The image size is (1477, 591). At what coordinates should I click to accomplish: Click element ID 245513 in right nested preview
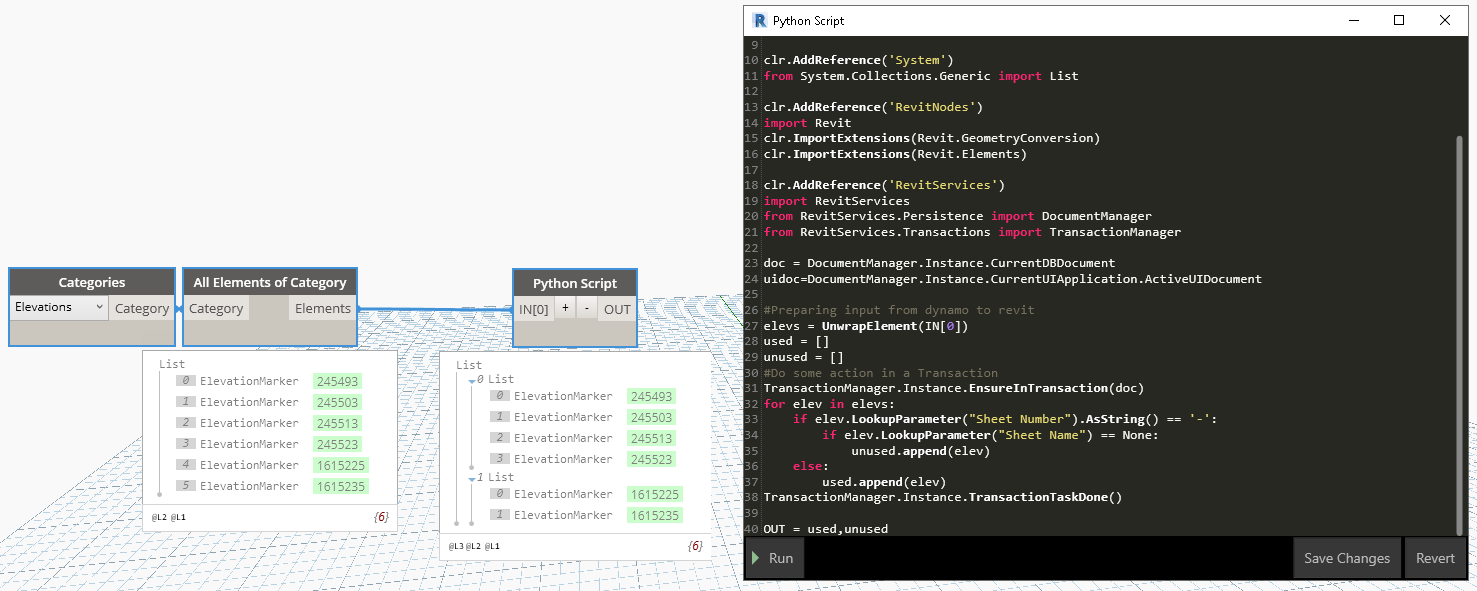tap(651, 438)
